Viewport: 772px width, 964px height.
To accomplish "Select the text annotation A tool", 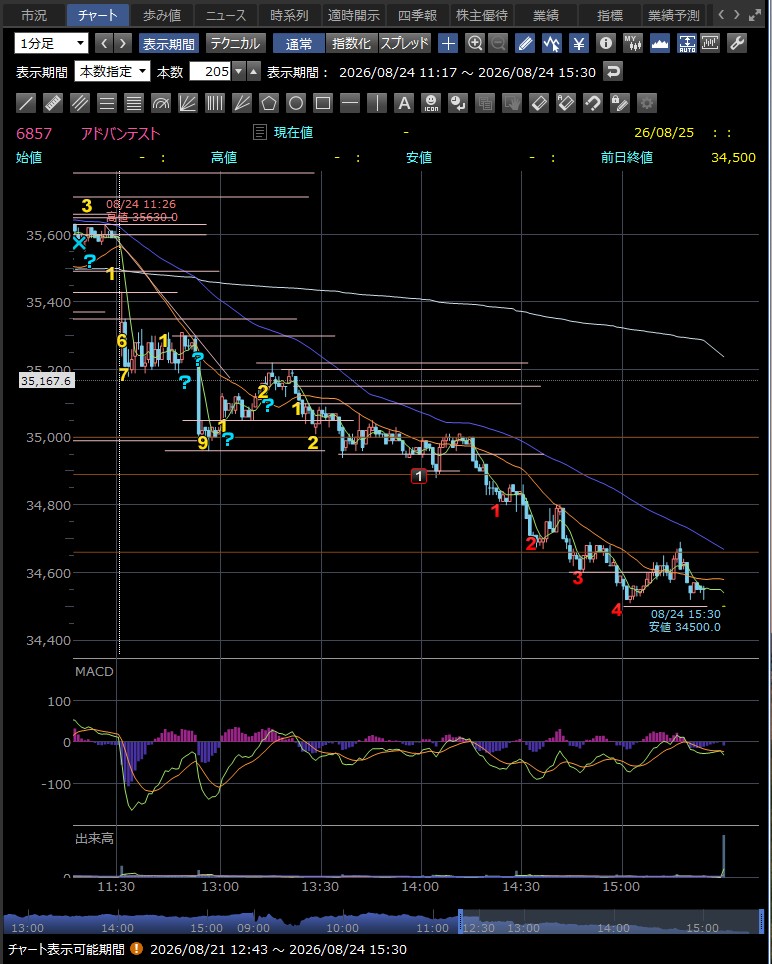I will click(404, 103).
